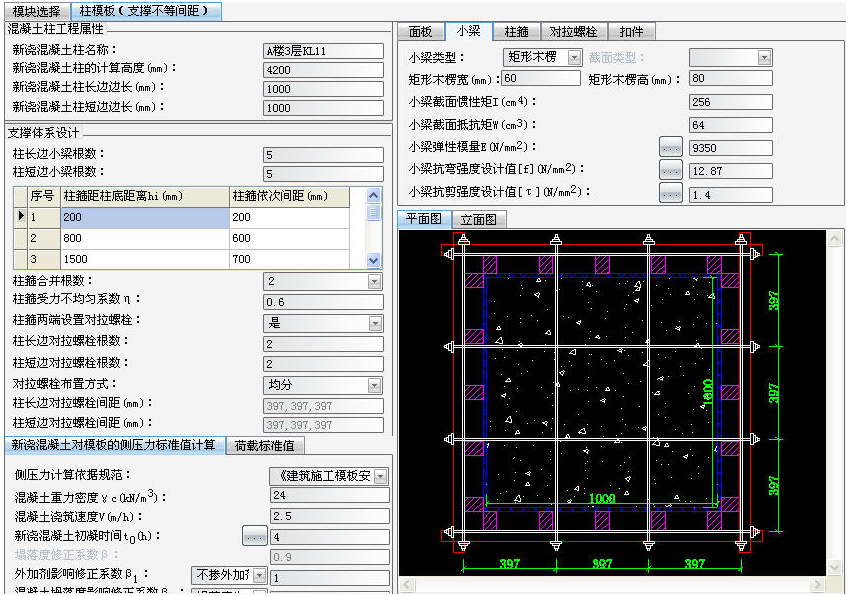Image resolution: width=850 pixels, height=596 pixels.
Task: Switch to the 柱箍 tab
Action: click(x=517, y=32)
